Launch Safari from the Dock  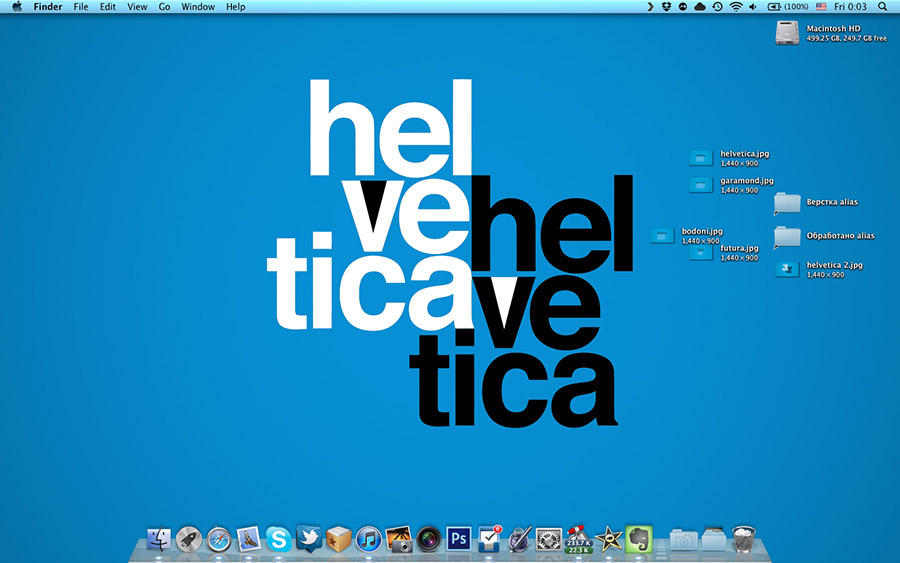click(219, 539)
